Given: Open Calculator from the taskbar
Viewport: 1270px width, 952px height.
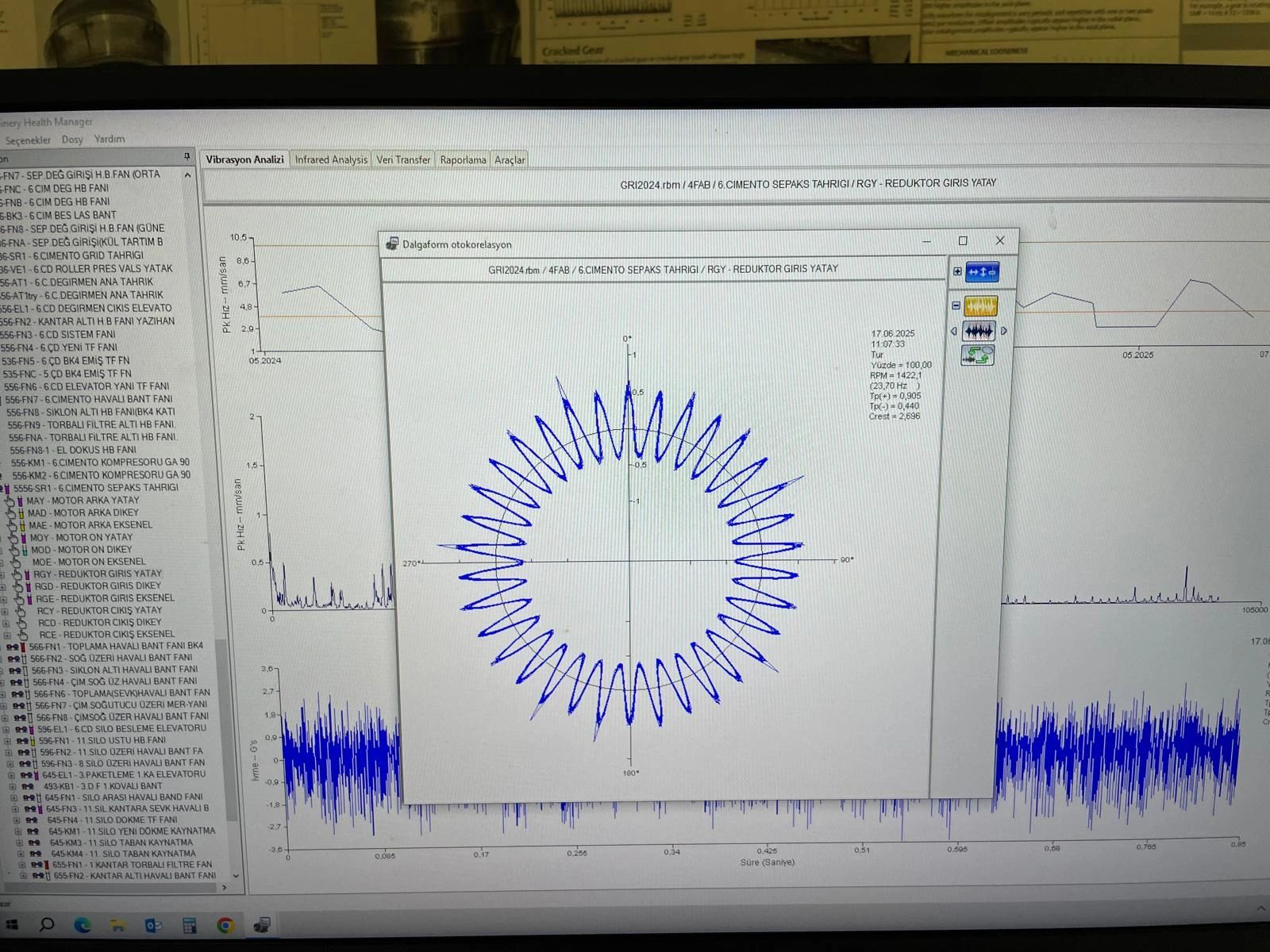Looking at the screenshot, I should pos(190,925).
